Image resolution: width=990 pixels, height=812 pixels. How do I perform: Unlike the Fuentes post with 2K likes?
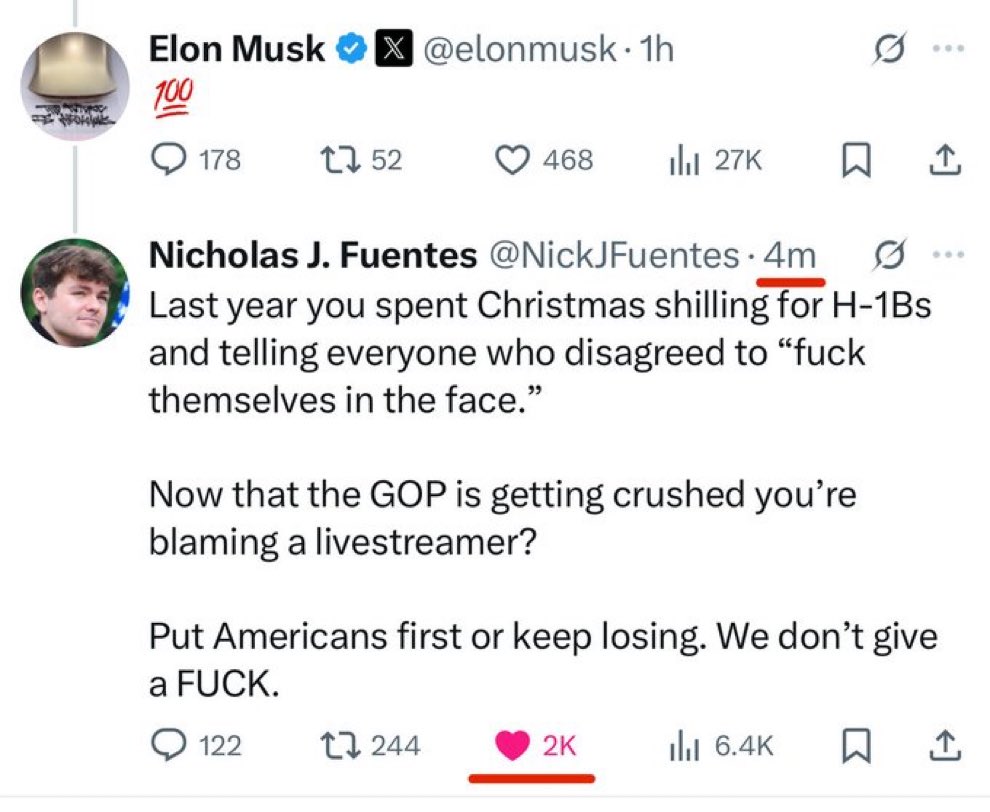[x=513, y=745]
